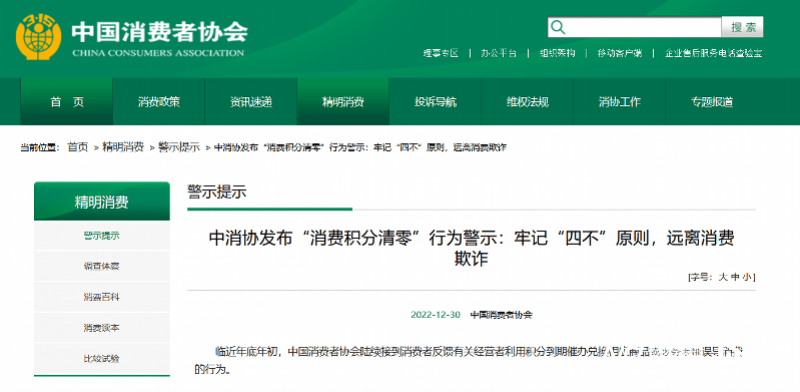Open 消协工作 navigation item

[x=619, y=102]
